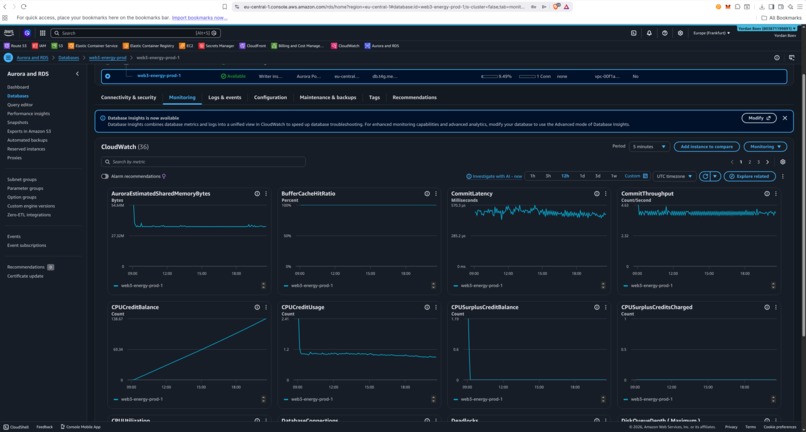The width and height of the screenshot is (806, 432).
Task: Click the Import bookmarks now link
Action: (x=199, y=17)
